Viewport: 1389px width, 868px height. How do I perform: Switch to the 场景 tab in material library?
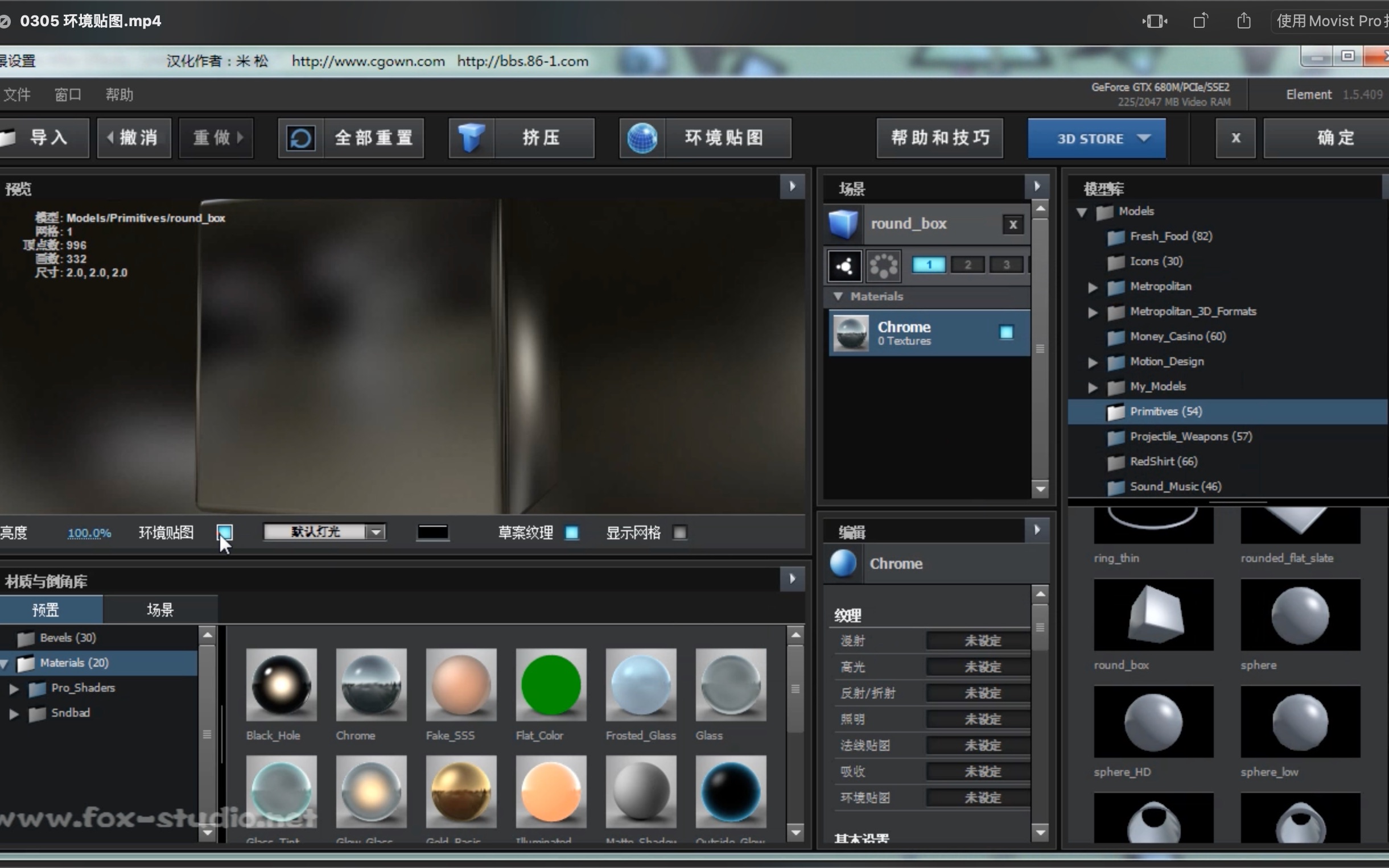pyautogui.click(x=160, y=609)
